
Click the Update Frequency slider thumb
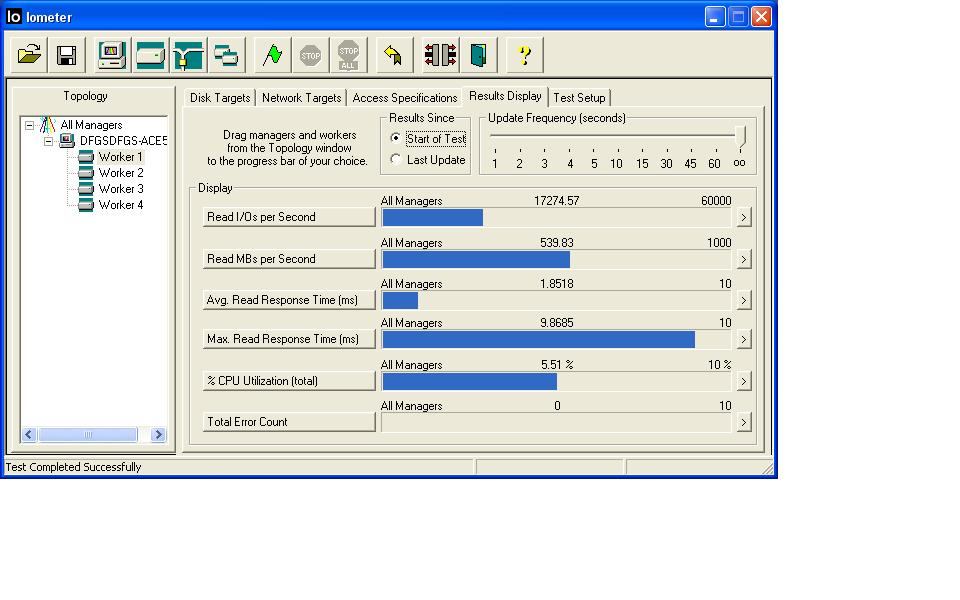[740, 137]
